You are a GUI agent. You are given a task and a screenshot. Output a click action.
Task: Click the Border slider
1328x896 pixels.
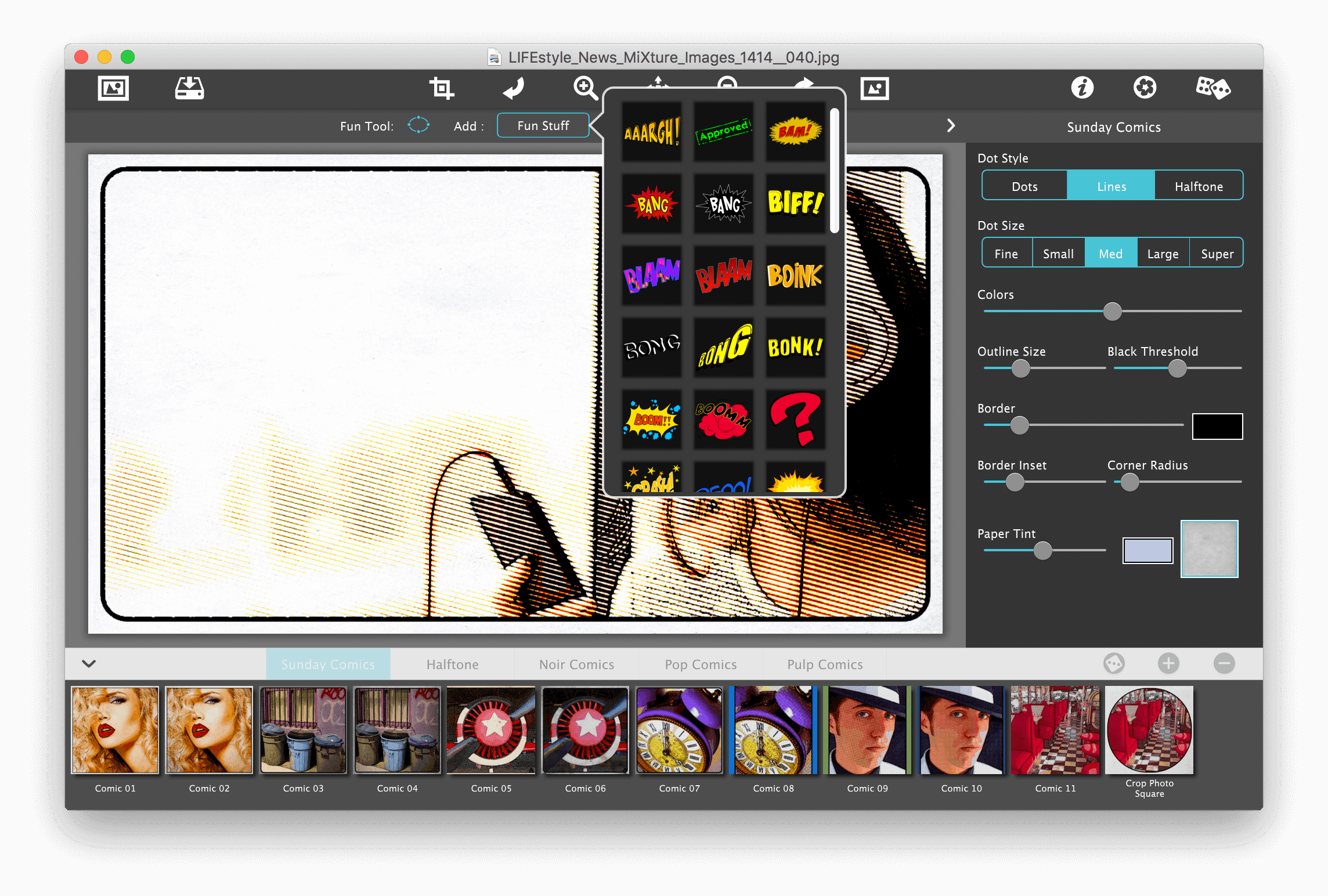pyautogui.click(x=1083, y=425)
